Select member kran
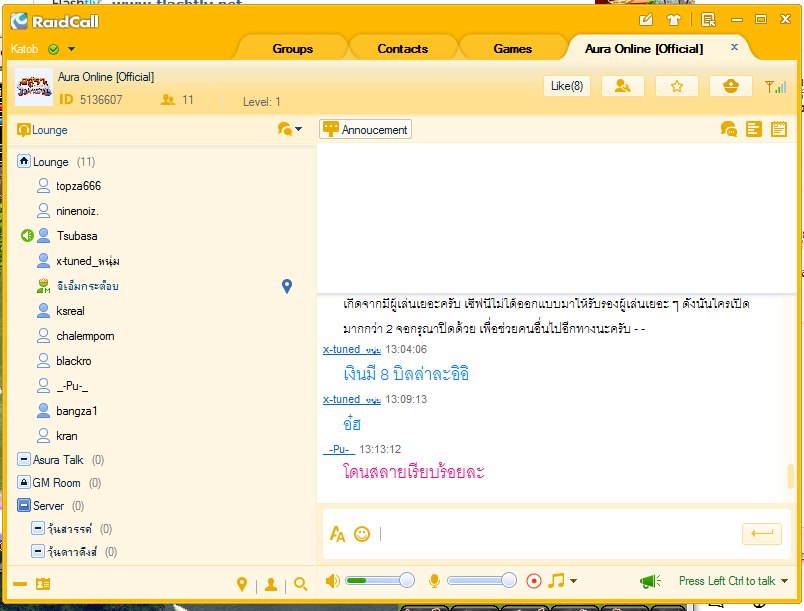This screenshot has width=804, height=611. 67,436
